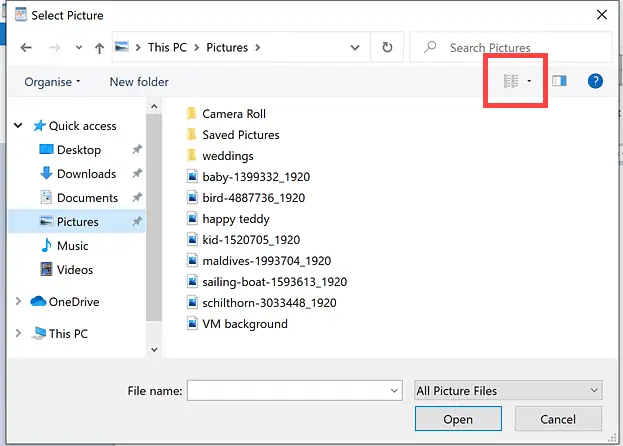Open the Videos sidebar folder
623x446 pixels.
point(75,270)
